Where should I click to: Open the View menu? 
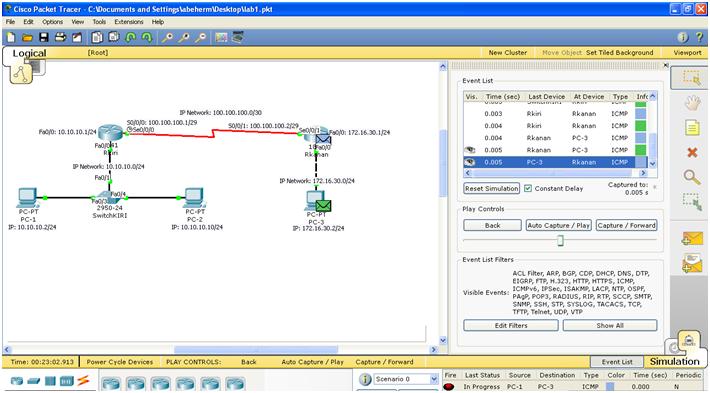coord(78,22)
